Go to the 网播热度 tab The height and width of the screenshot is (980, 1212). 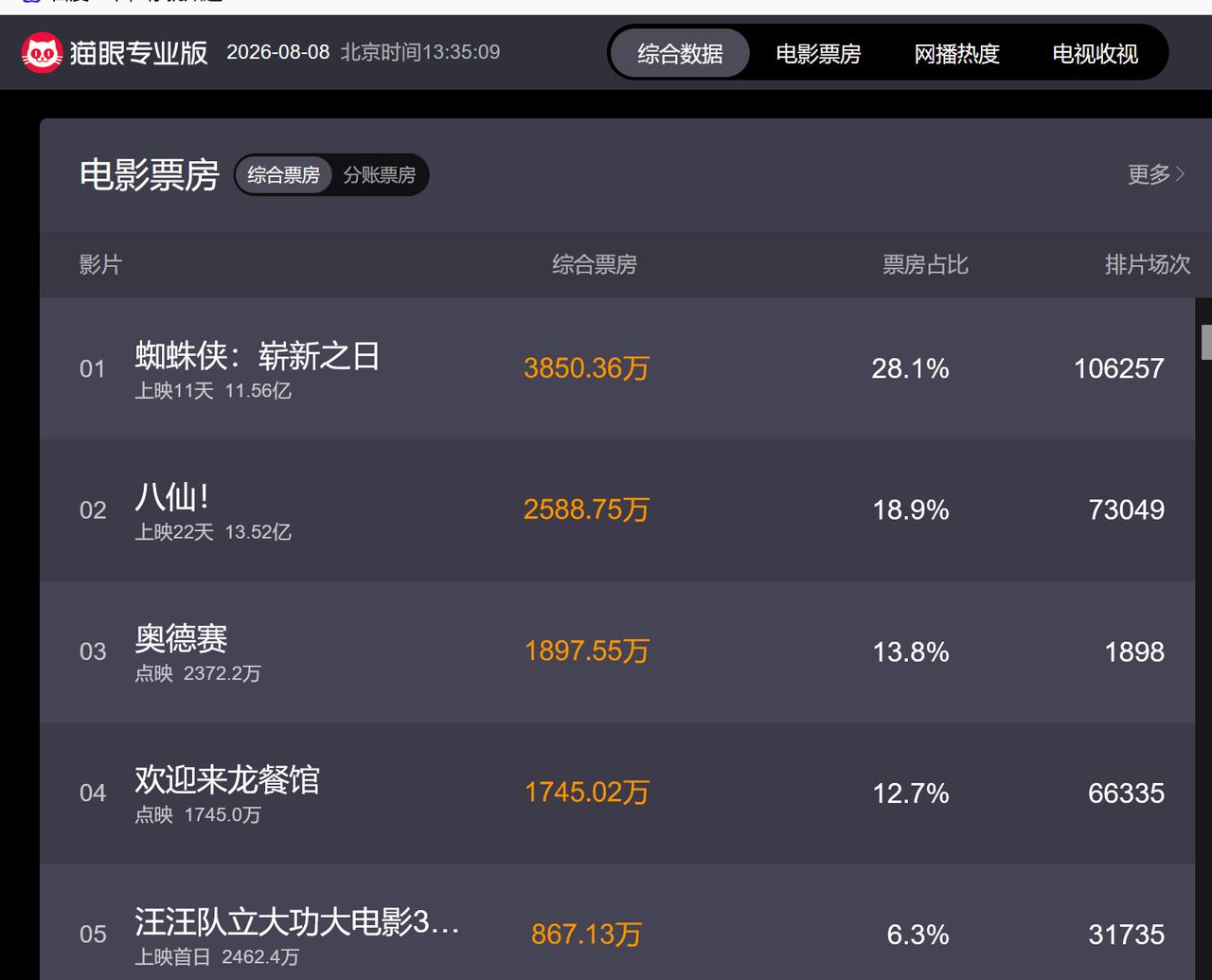click(956, 54)
